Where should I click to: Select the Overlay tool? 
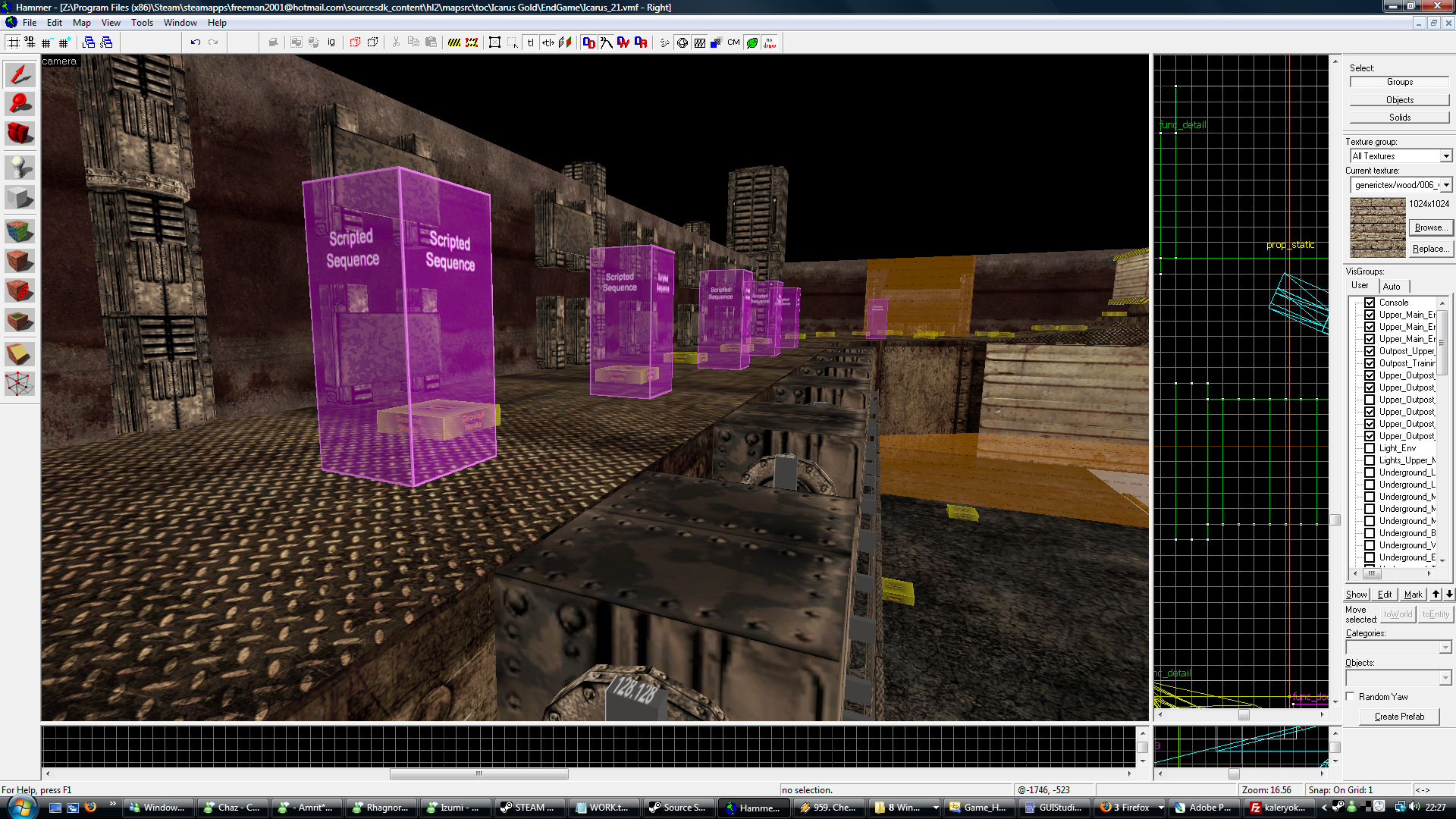tap(20, 321)
